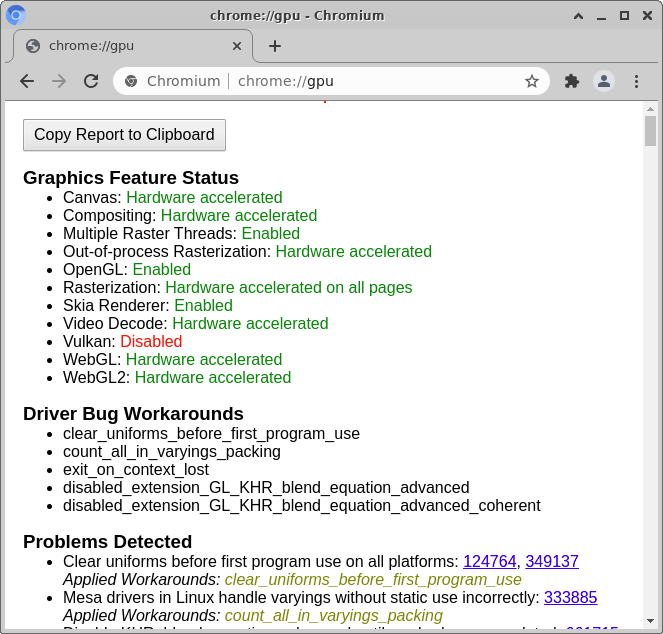Click Skia Renderer: Enabled entry
This screenshot has width=663, height=634.
(148, 305)
